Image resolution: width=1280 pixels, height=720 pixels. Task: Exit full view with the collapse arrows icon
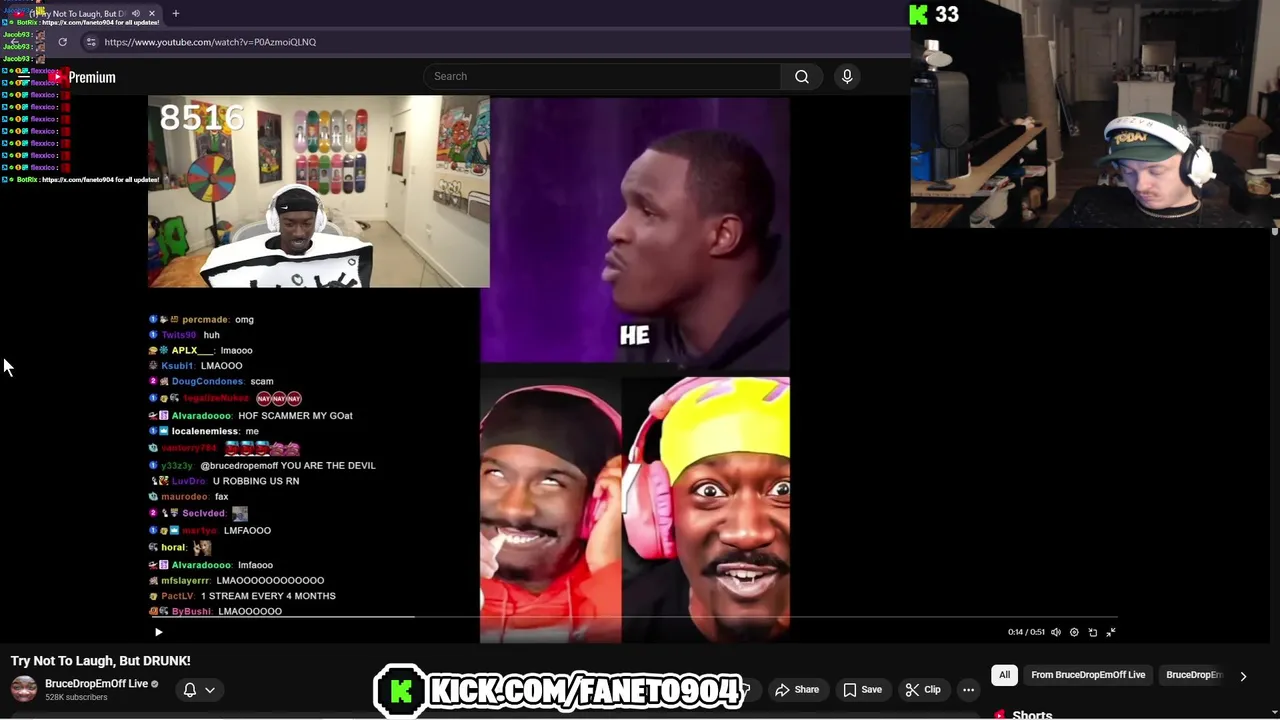click(x=1111, y=632)
